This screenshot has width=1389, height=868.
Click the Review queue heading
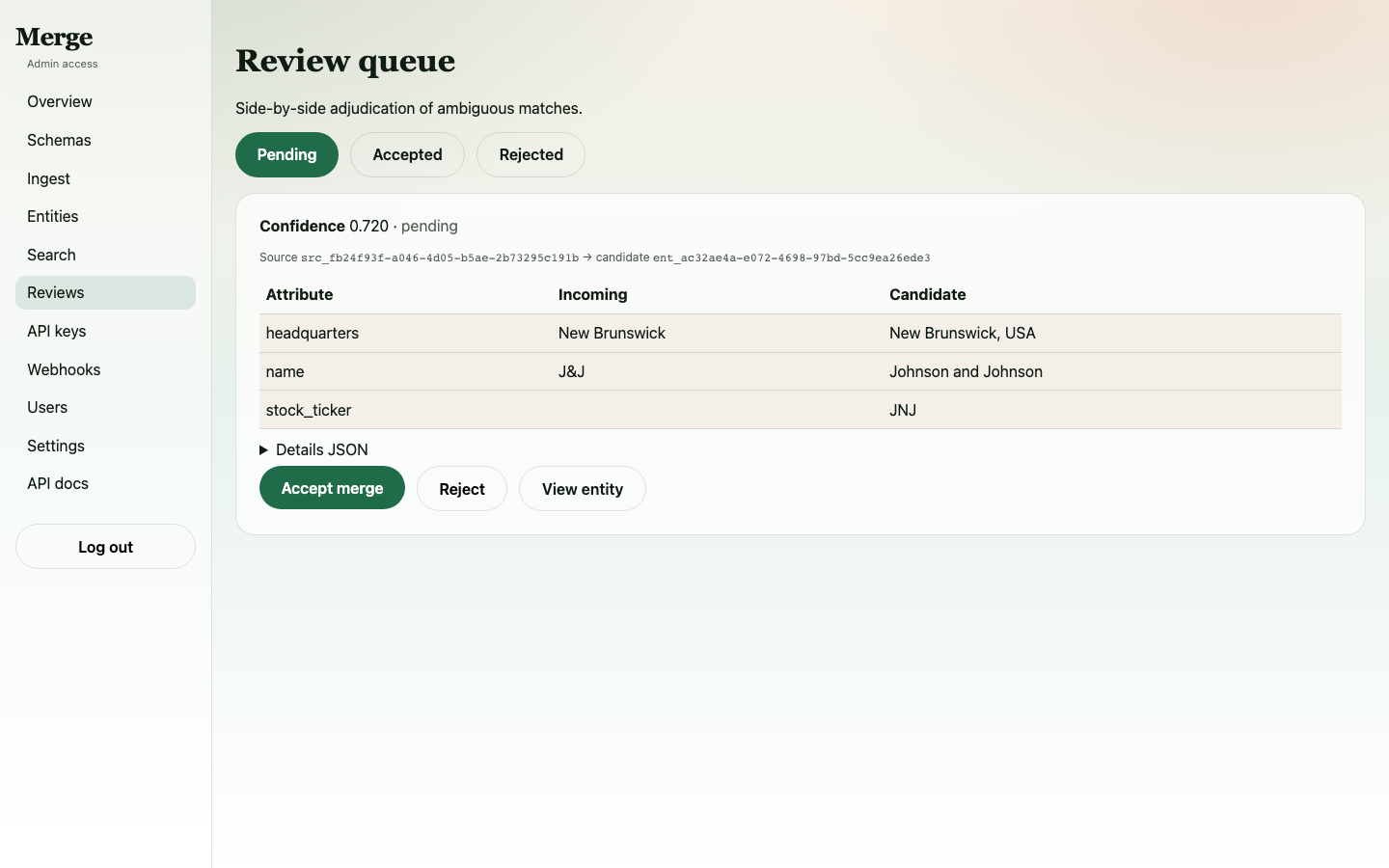click(345, 61)
